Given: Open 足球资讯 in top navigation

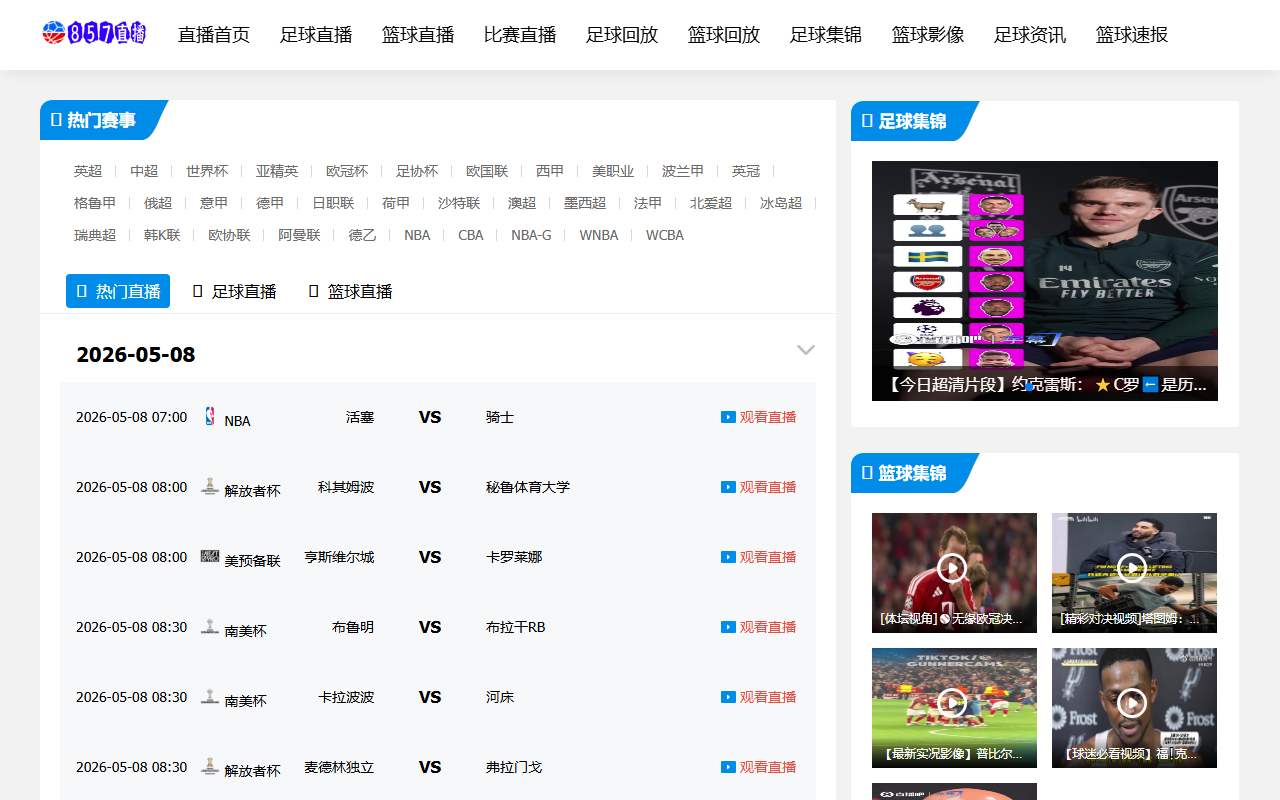Looking at the screenshot, I should [1030, 35].
